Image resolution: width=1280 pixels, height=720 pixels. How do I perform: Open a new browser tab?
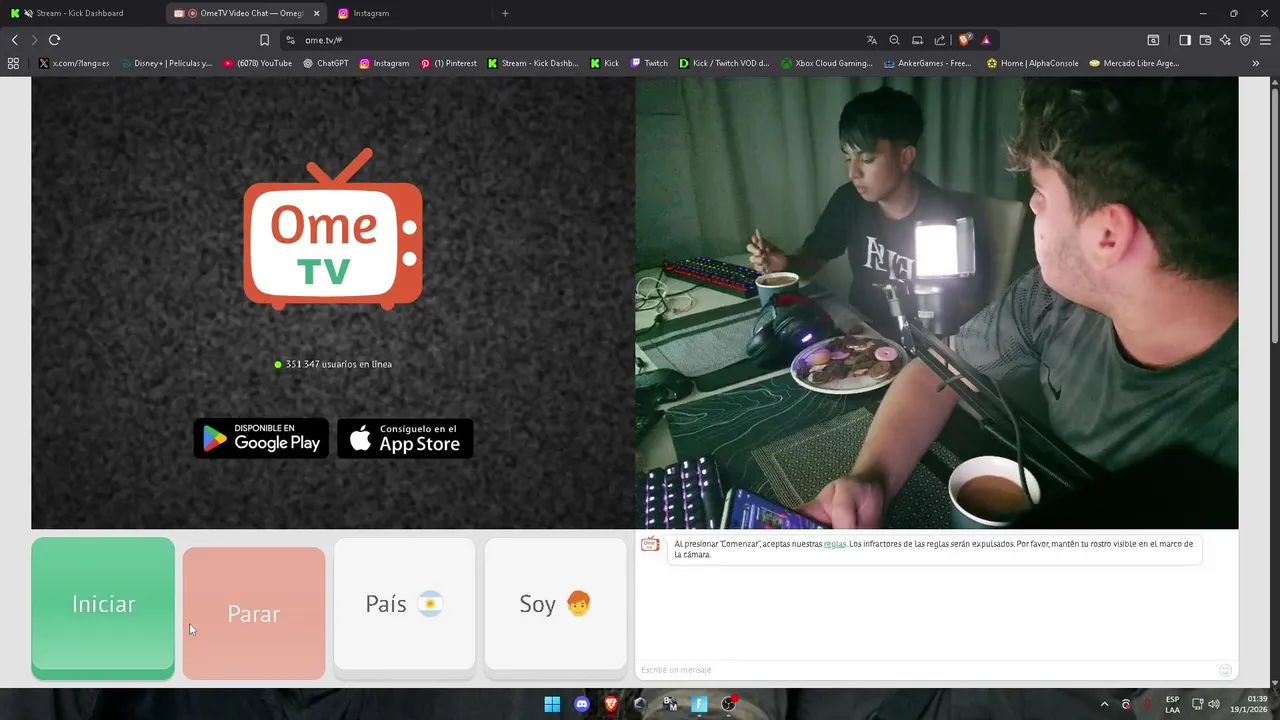coord(505,13)
